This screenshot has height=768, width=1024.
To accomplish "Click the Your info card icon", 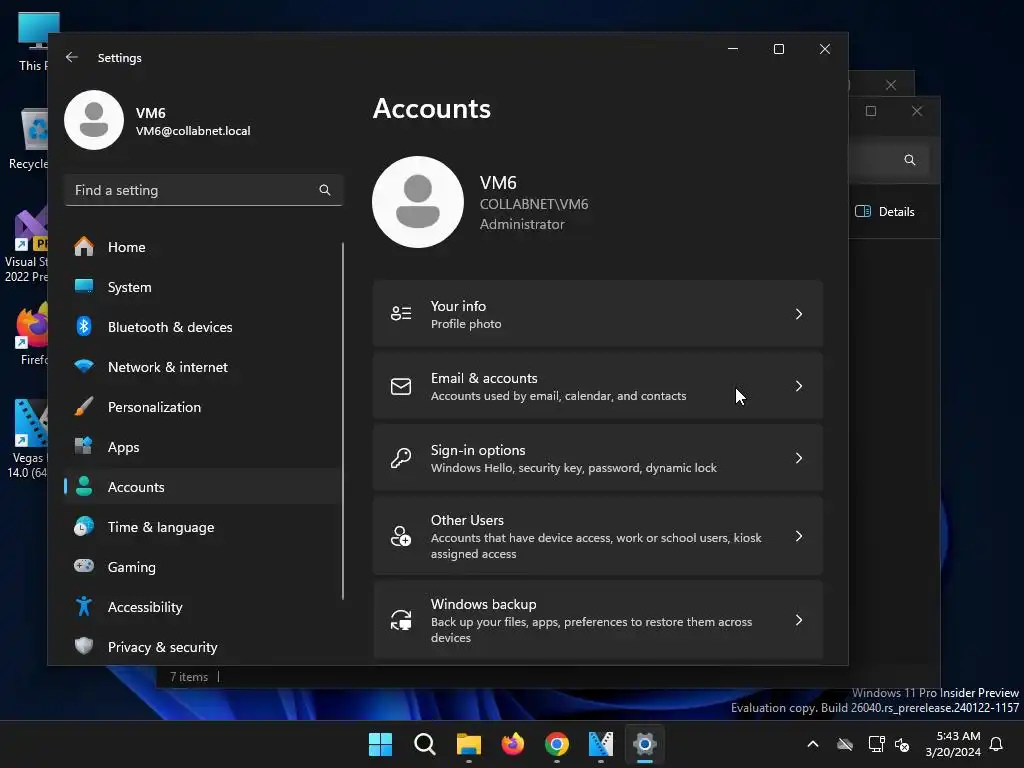I will pyautogui.click(x=401, y=314).
